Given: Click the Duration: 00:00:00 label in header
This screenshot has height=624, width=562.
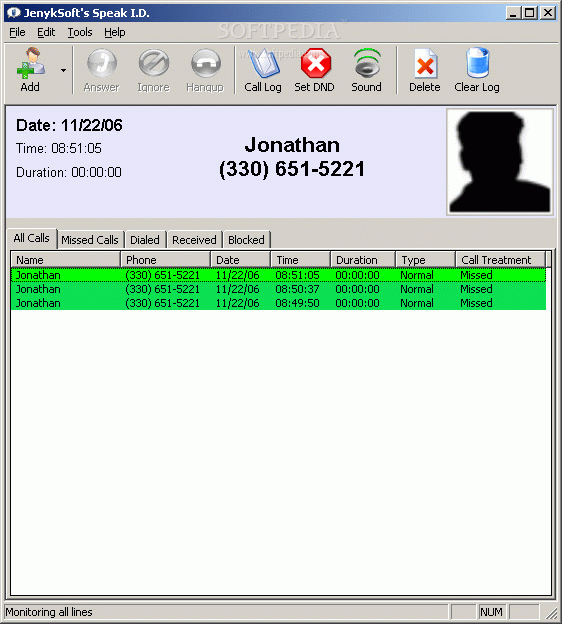Looking at the screenshot, I should [x=69, y=172].
